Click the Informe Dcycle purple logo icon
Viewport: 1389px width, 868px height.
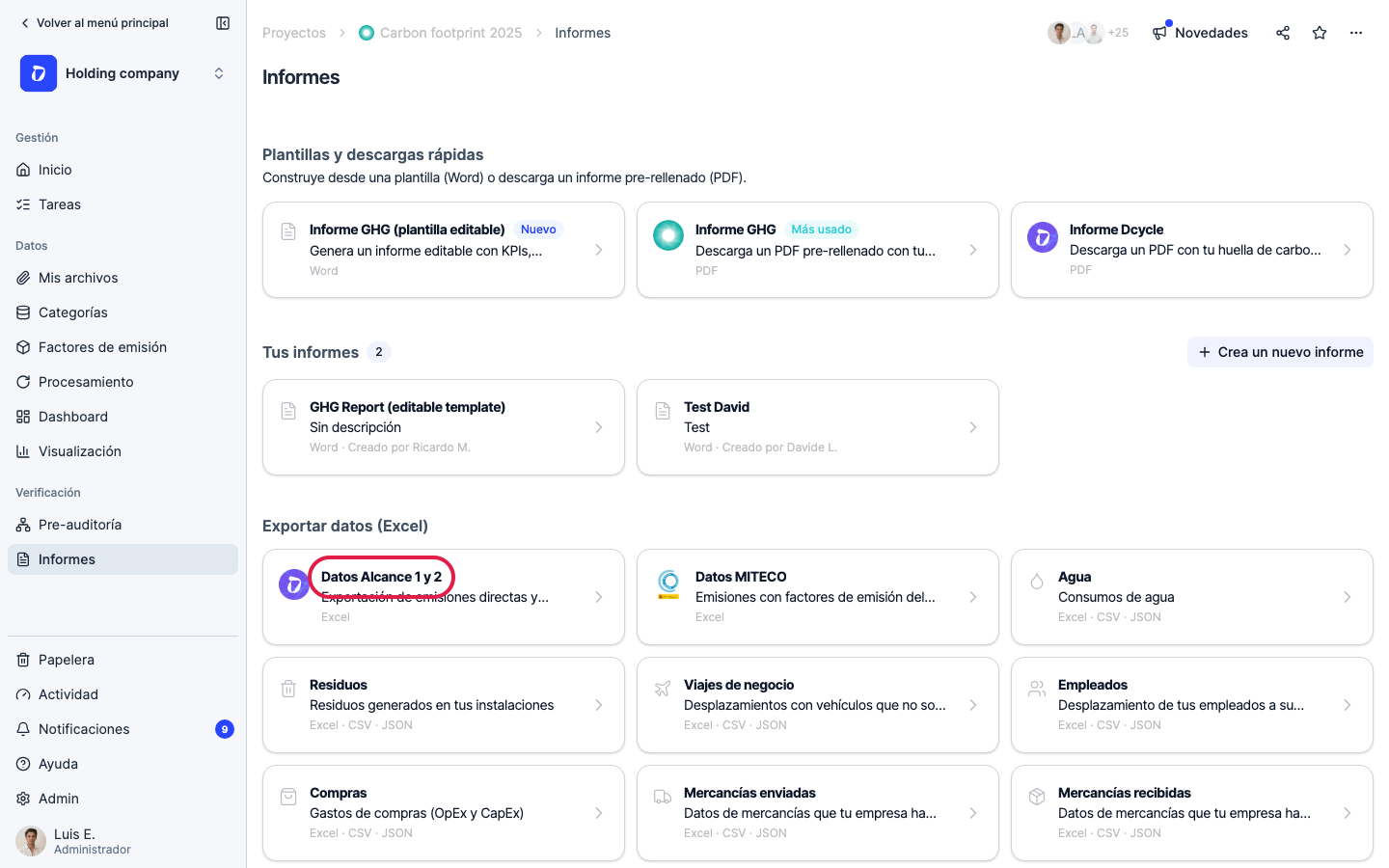1043,237
